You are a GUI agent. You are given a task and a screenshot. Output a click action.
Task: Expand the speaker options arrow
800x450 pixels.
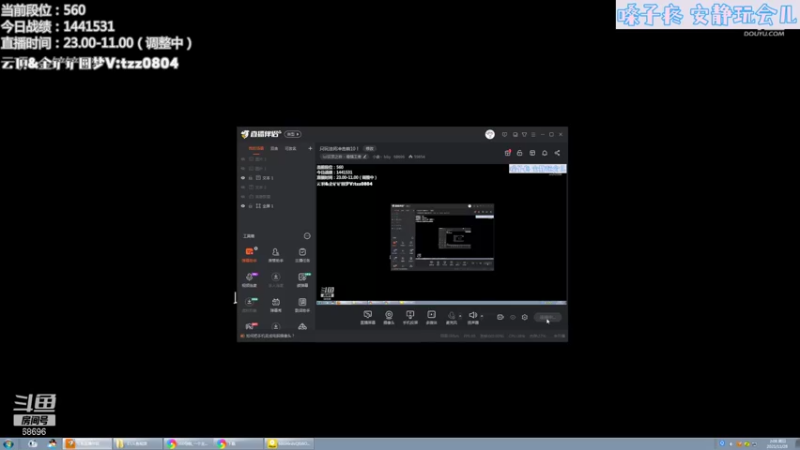[x=482, y=316]
